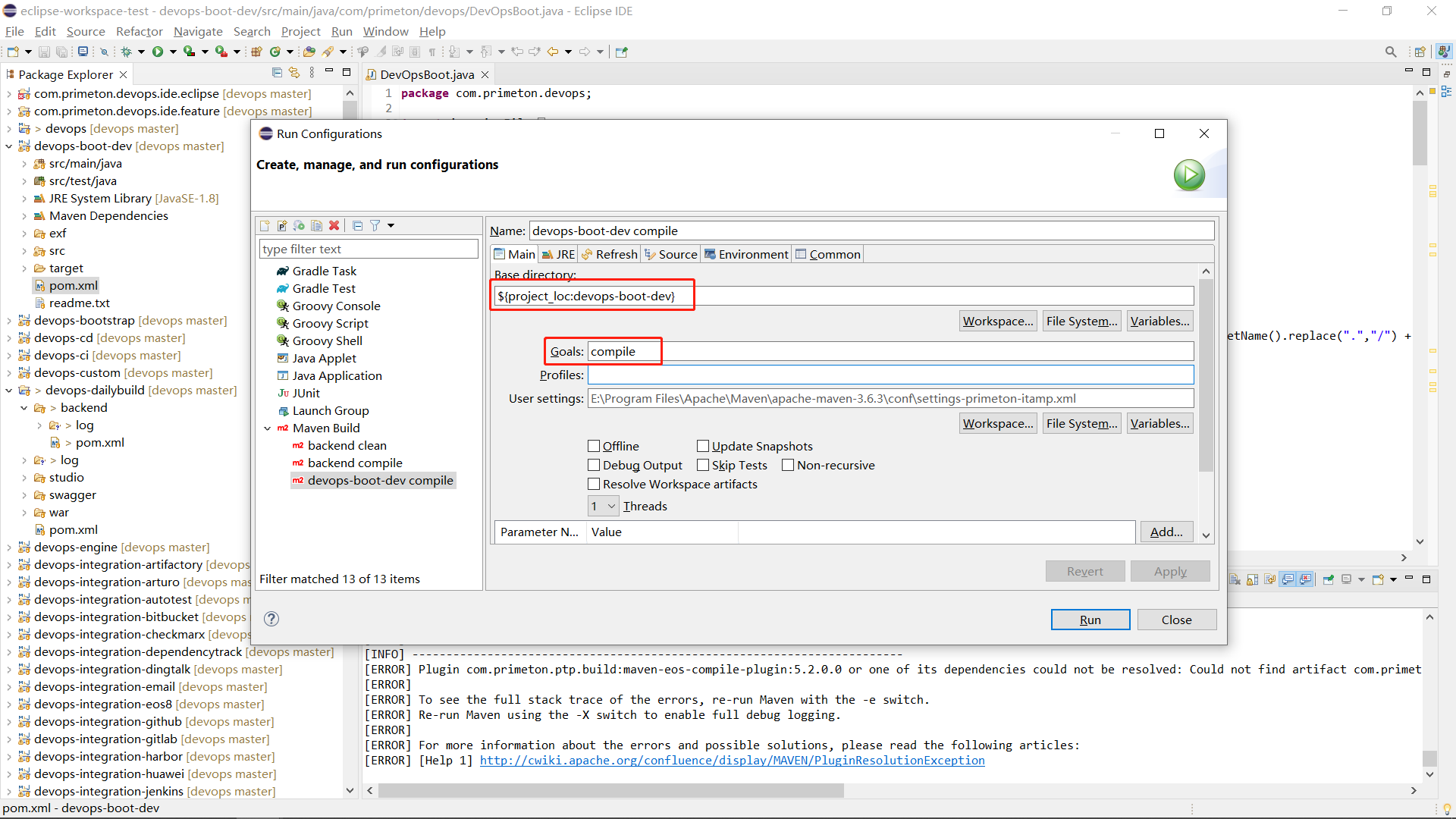Collapse all launch configurations icon

click(x=357, y=225)
